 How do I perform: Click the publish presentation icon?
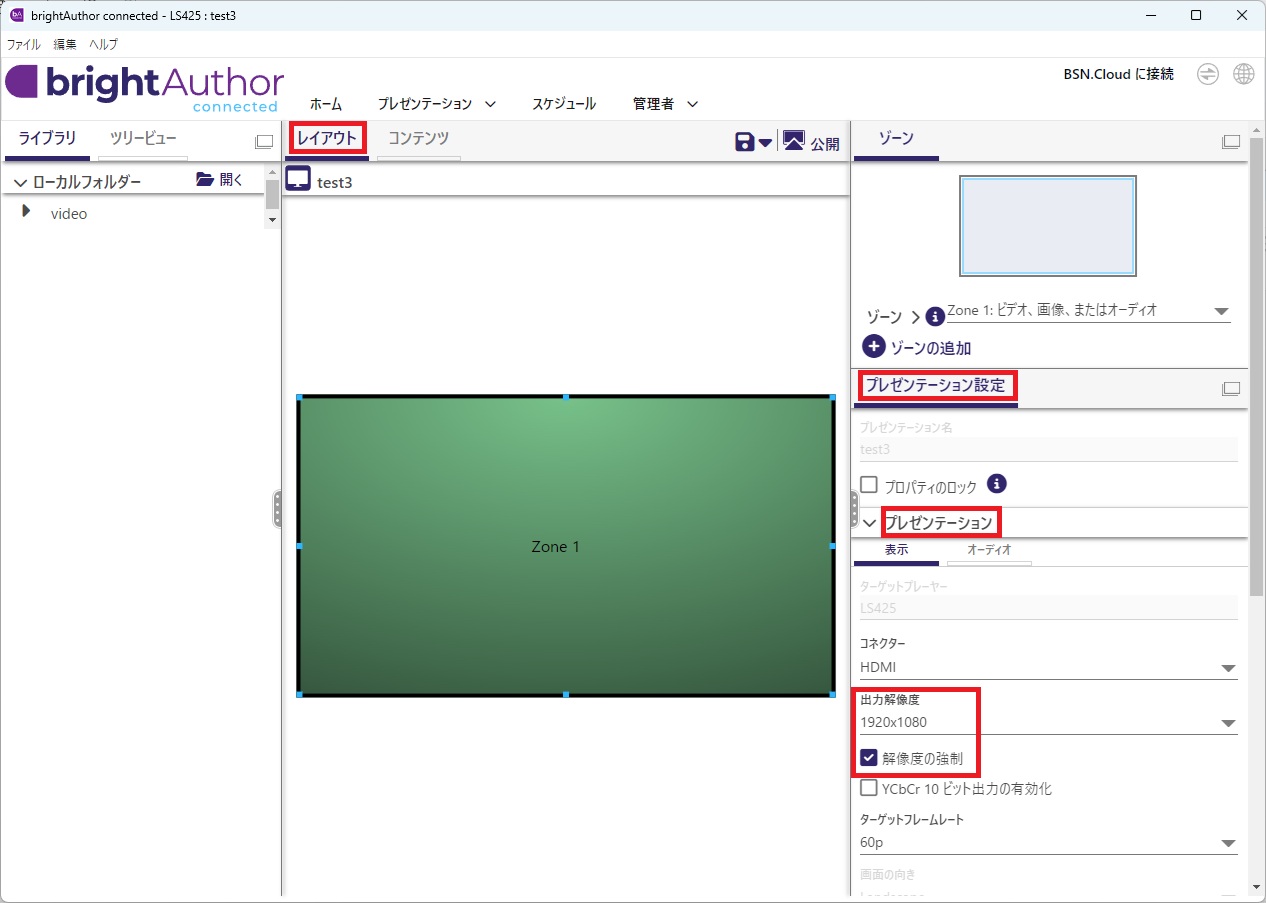[793, 141]
